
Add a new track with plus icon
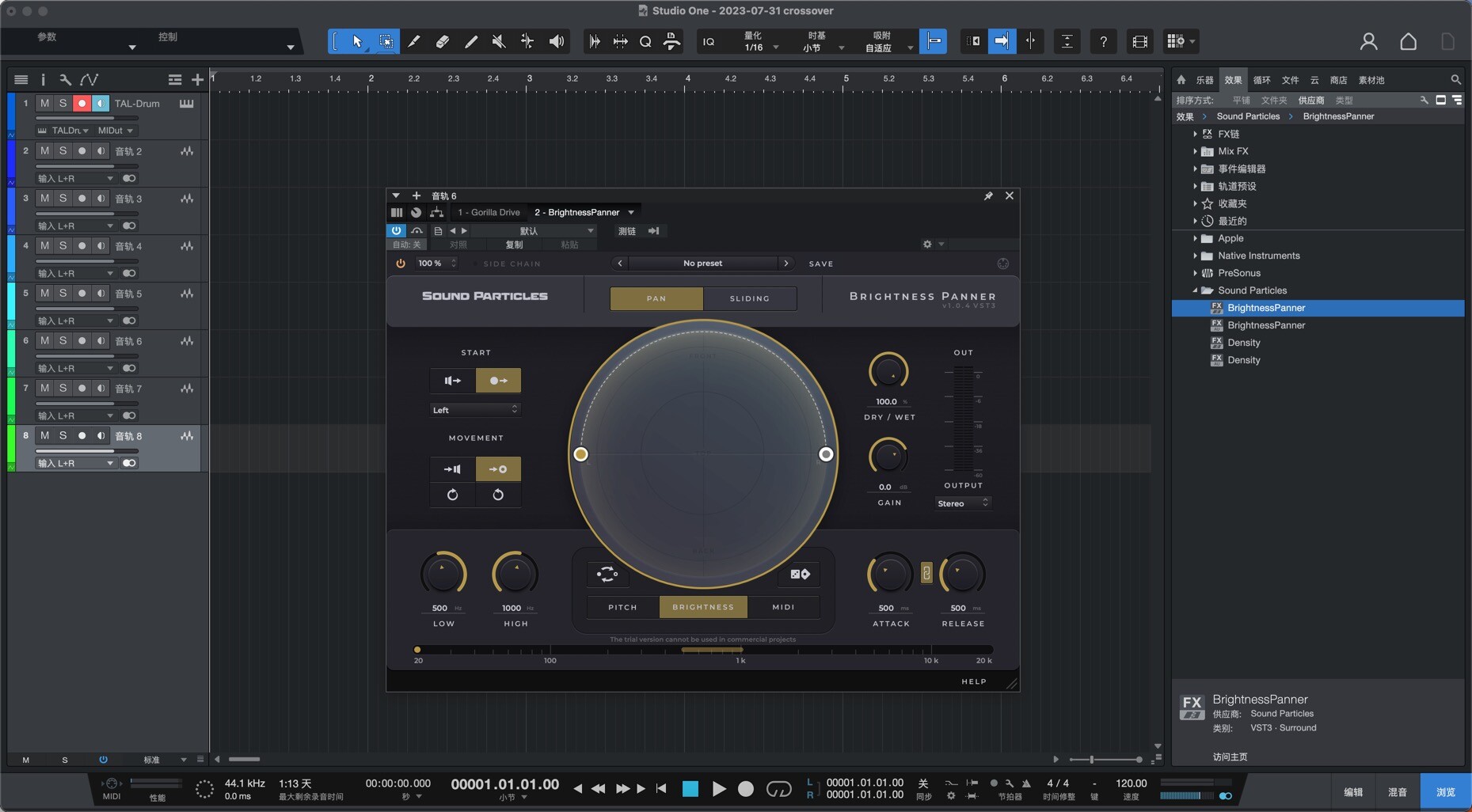[x=197, y=79]
